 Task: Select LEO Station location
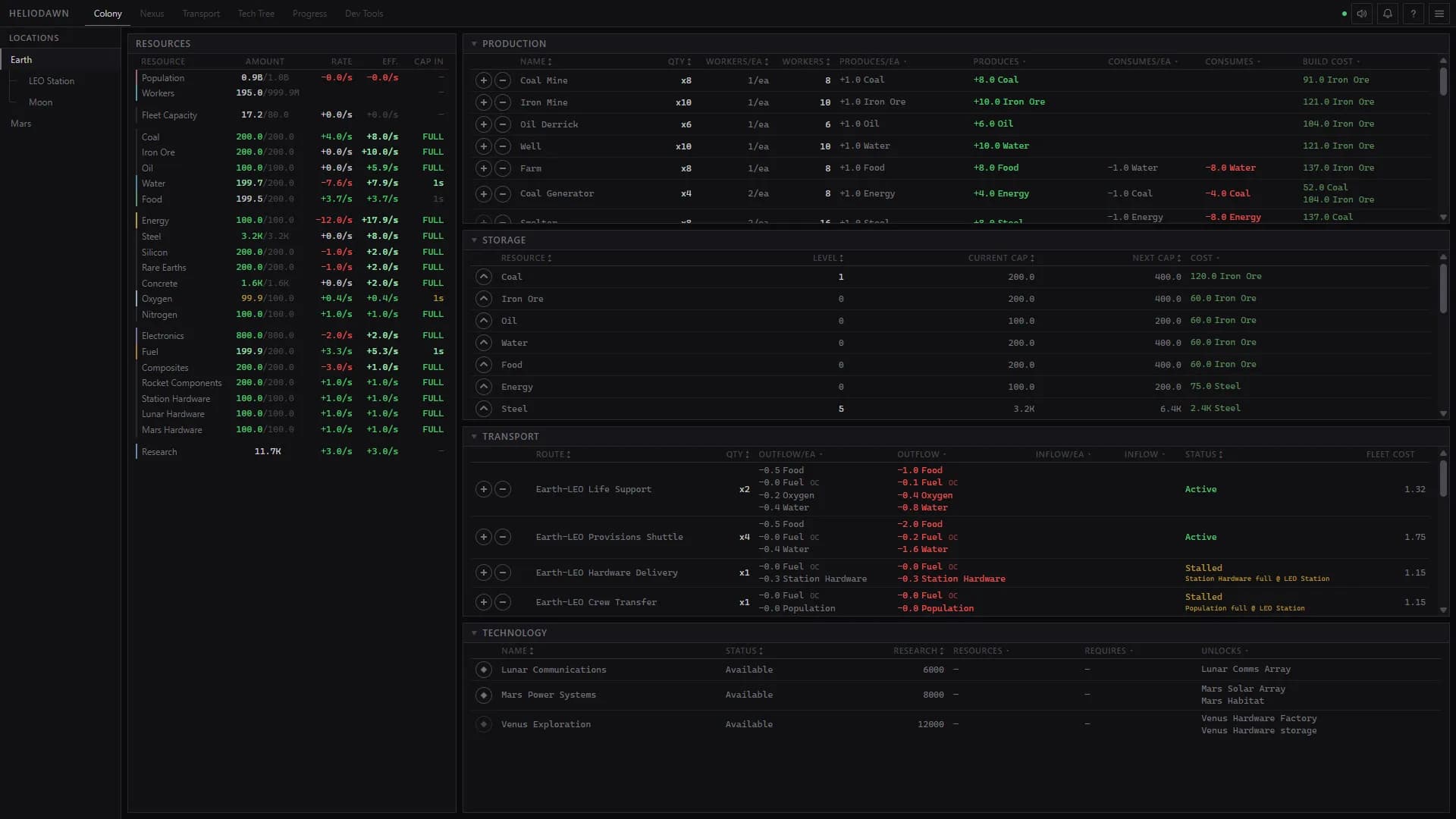pyautogui.click(x=52, y=81)
